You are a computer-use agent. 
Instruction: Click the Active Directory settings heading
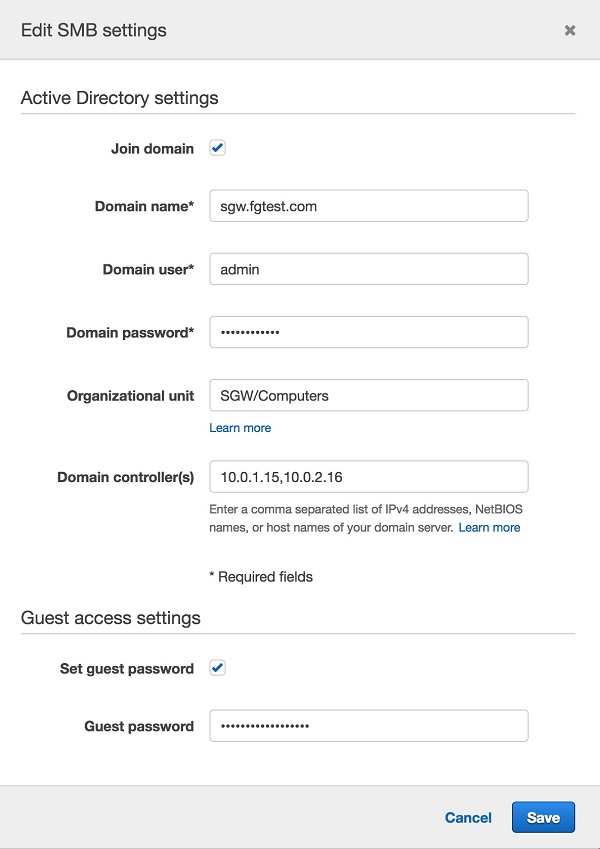pyautogui.click(x=120, y=98)
